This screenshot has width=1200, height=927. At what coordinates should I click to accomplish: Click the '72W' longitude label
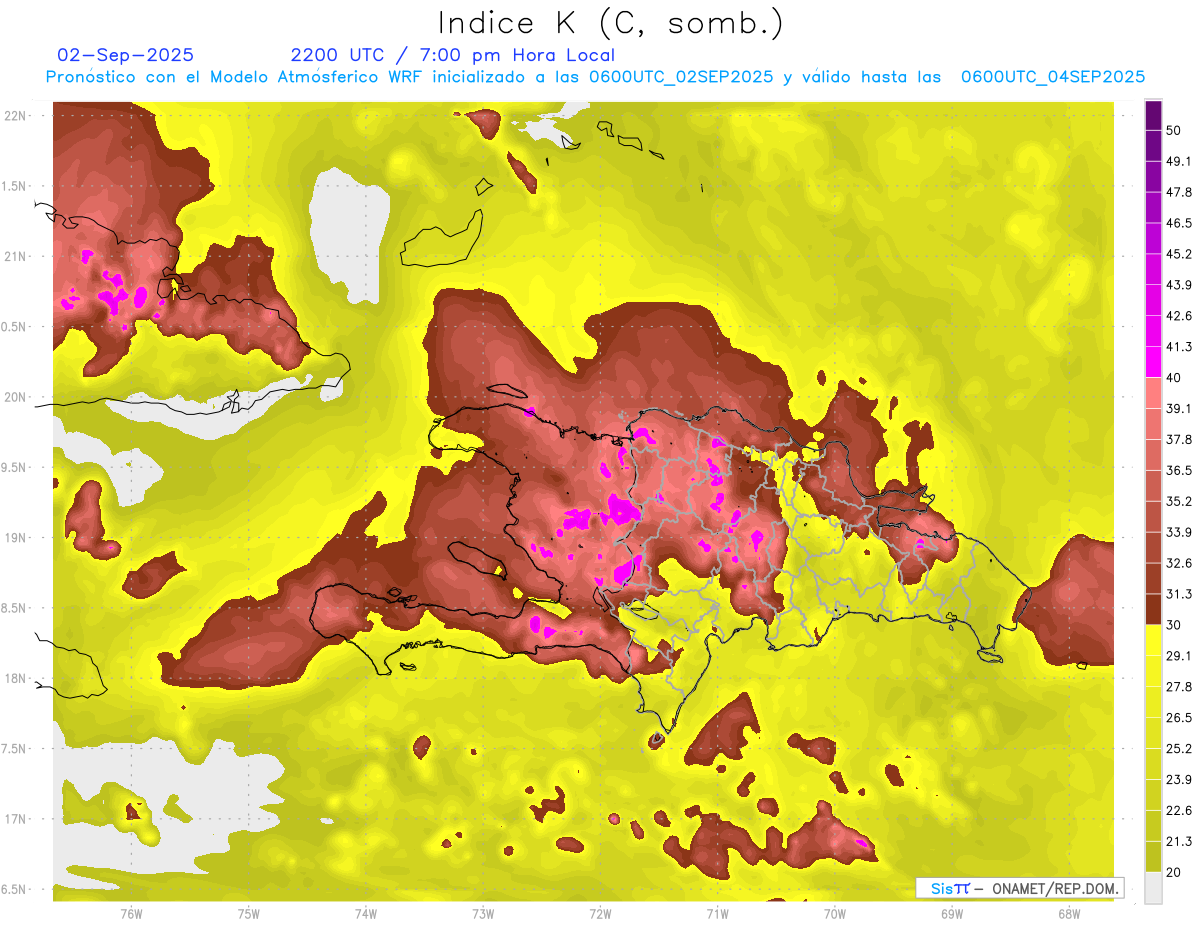point(600,914)
